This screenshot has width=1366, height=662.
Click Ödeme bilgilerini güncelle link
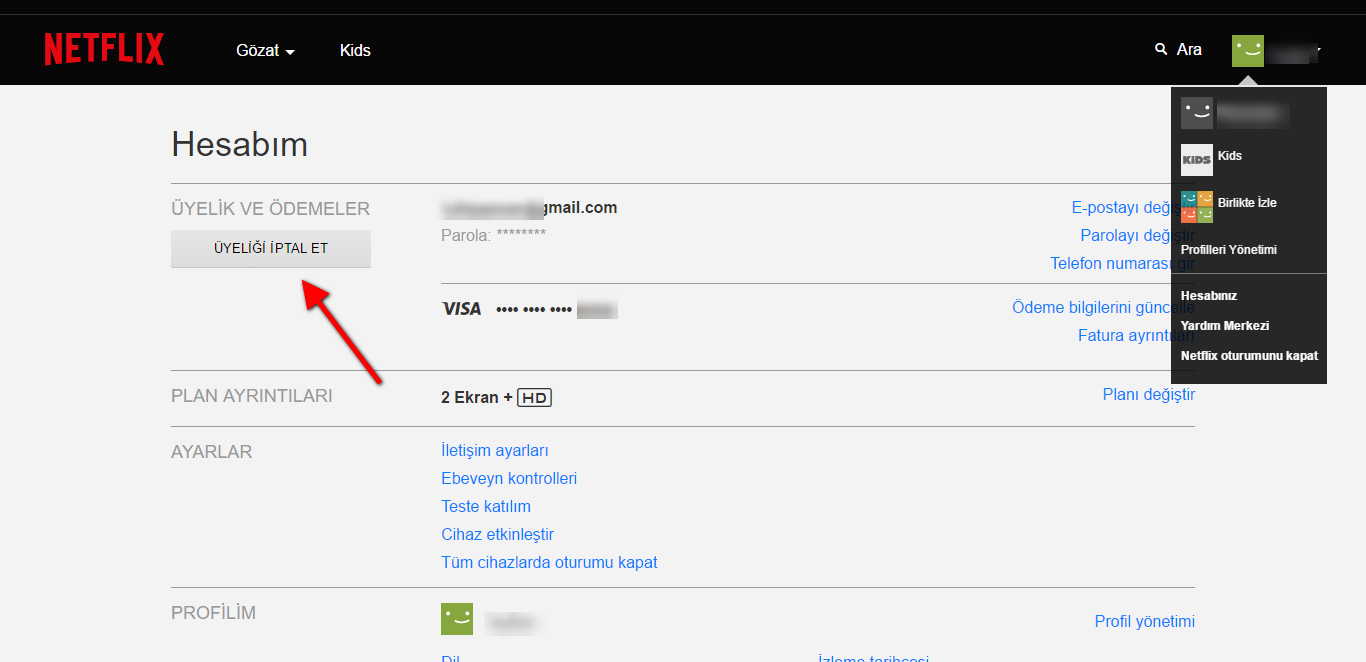click(1091, 308)
